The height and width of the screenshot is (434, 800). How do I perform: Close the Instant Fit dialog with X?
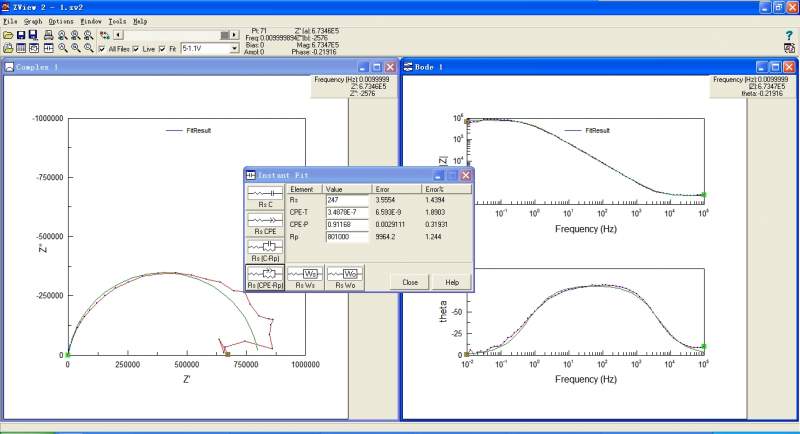(466, 175)
